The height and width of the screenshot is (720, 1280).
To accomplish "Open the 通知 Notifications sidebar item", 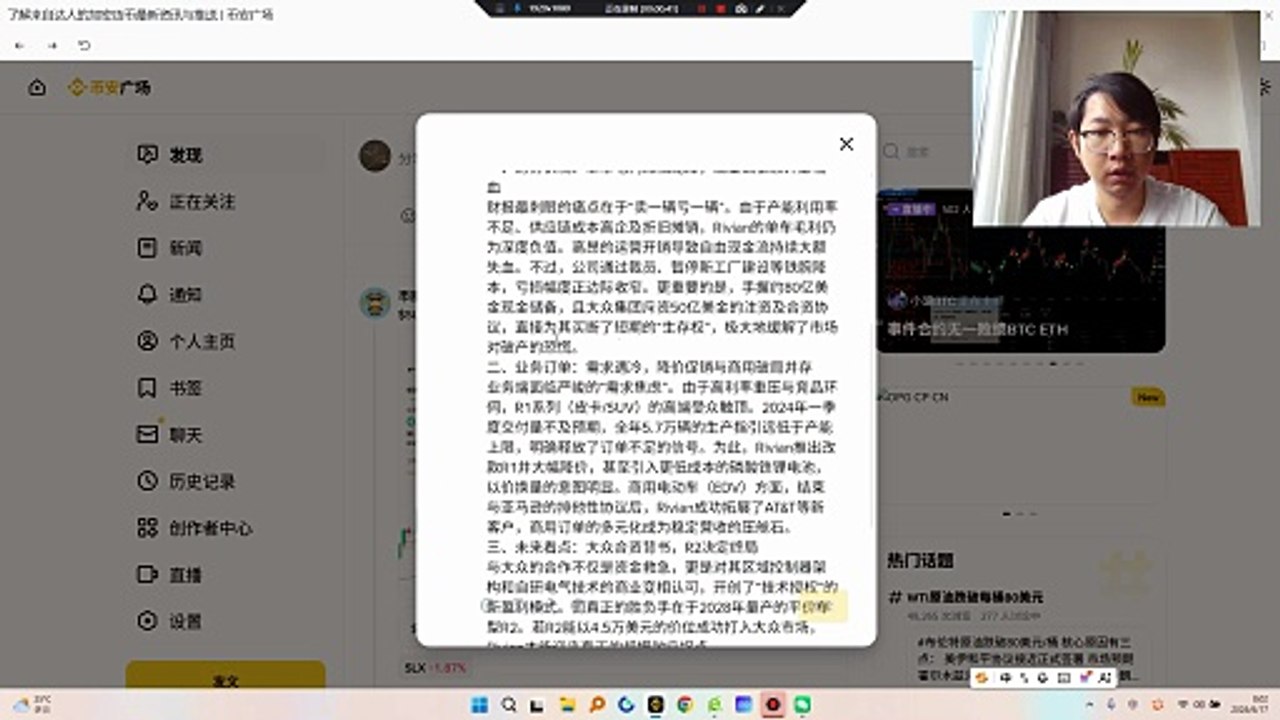I will pyautogui.click(x=227, y=294).
